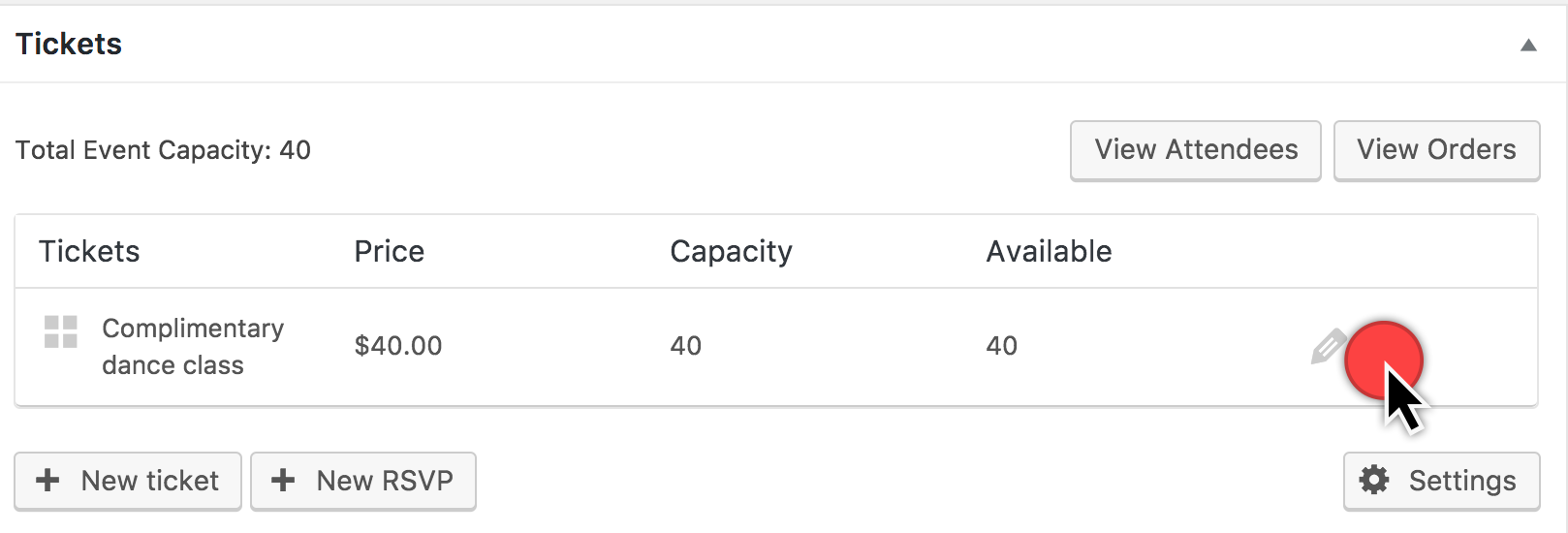Screen dimensions: 1568x533
Task: Open the View Orders page
Action: click(x=1436, y=150)
